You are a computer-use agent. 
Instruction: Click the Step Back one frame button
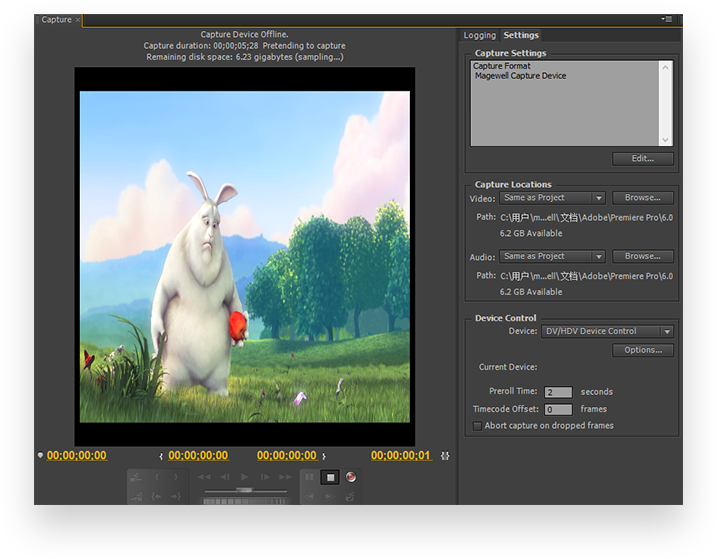225,477
